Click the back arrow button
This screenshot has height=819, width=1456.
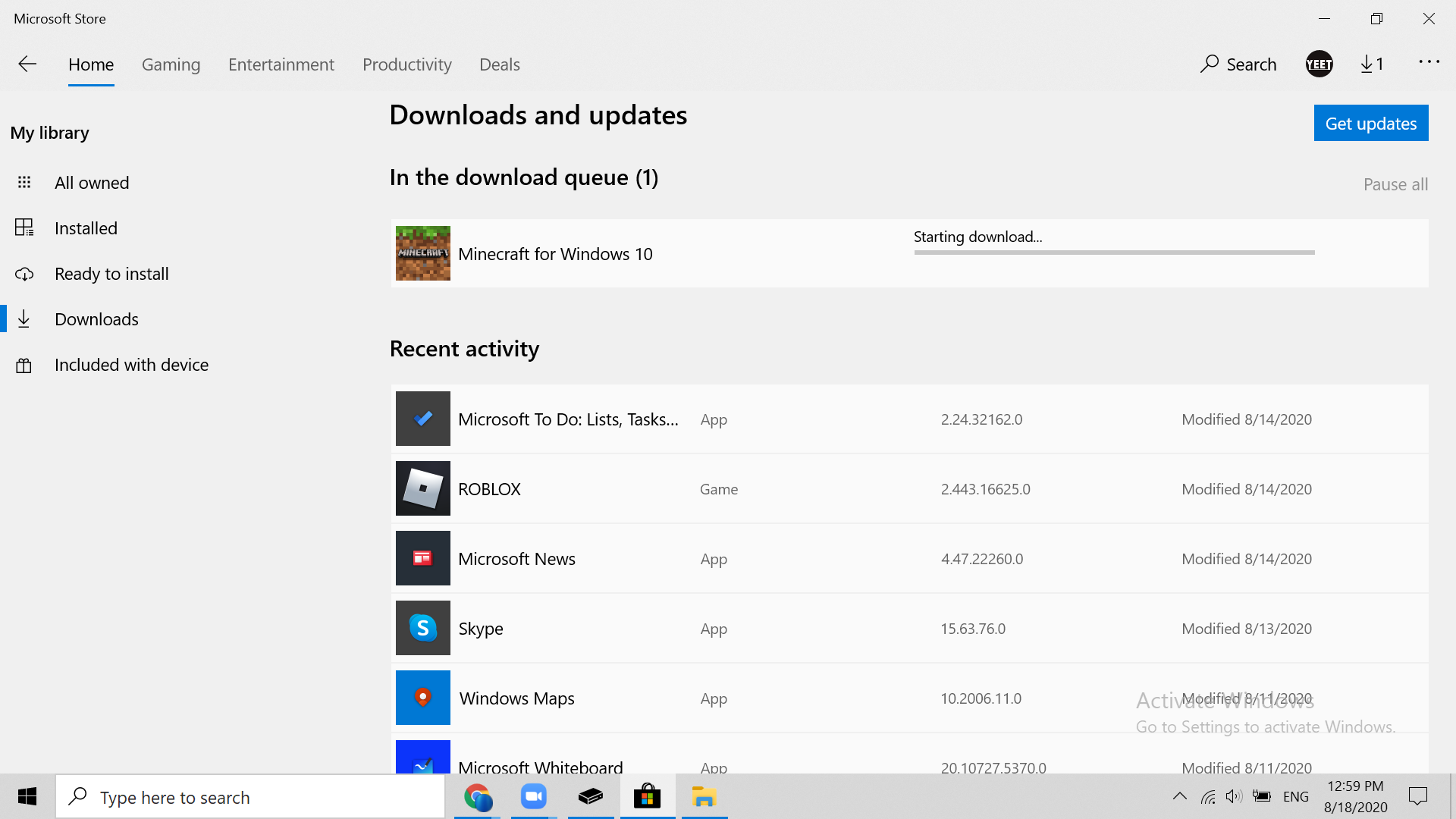(x=27, y=64)
